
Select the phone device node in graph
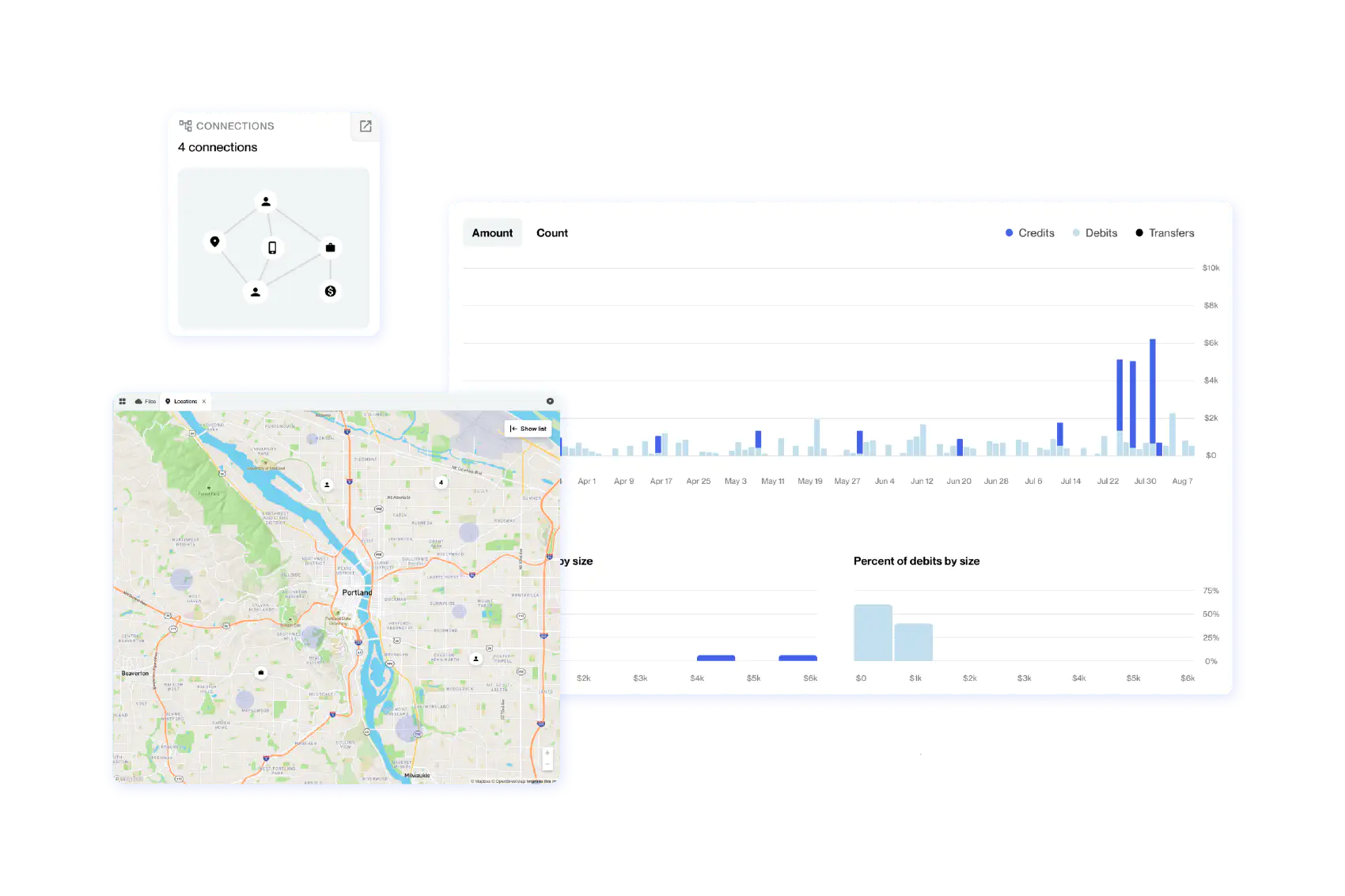click(272, 248)
